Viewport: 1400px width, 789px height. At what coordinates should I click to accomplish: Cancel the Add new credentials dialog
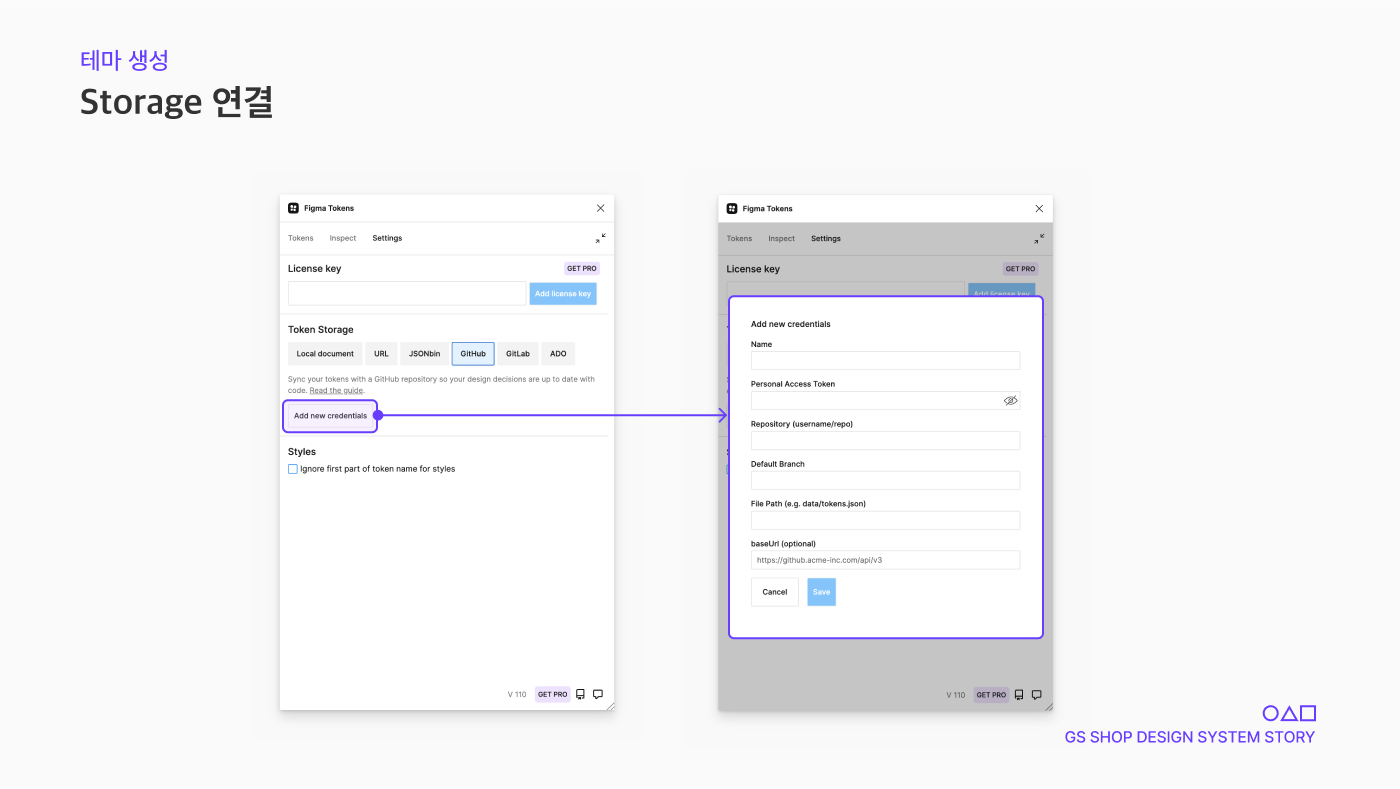pos(775,592)
